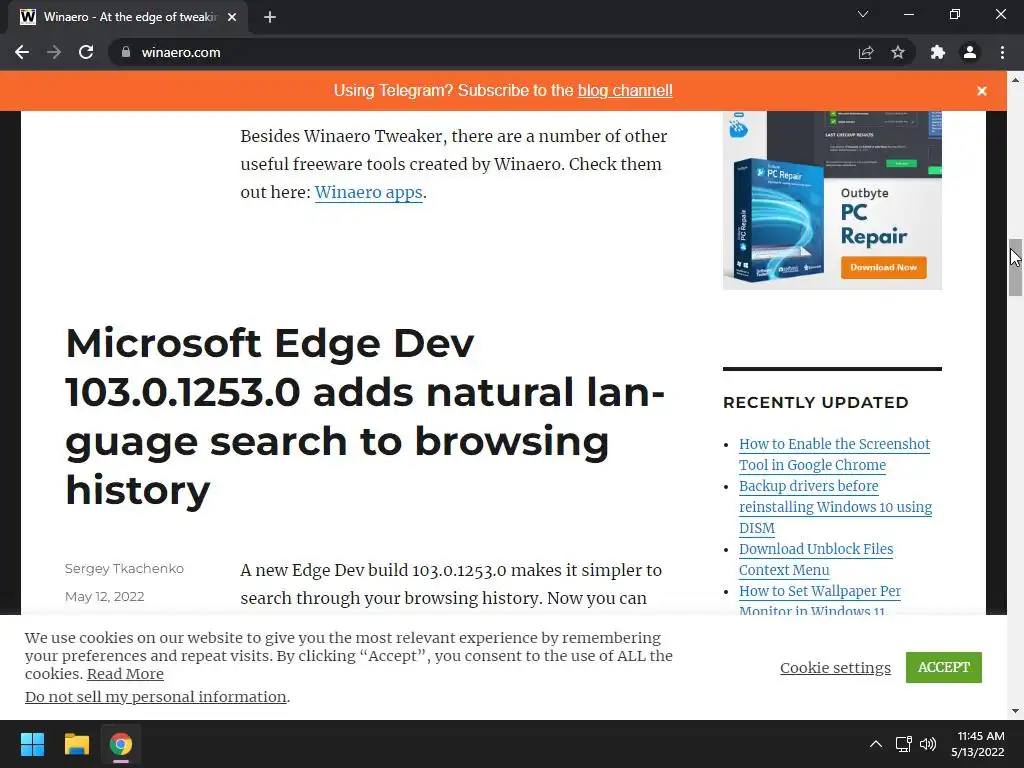This screenshot has width=1024, height=768.
Task: Open the volume tray icon
Action: click(927, 744)
